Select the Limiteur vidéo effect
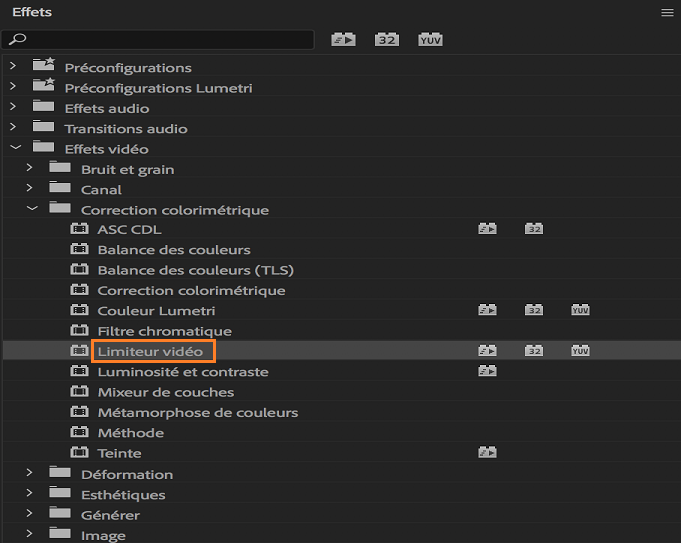681x543 pixels. click(150, 352)
